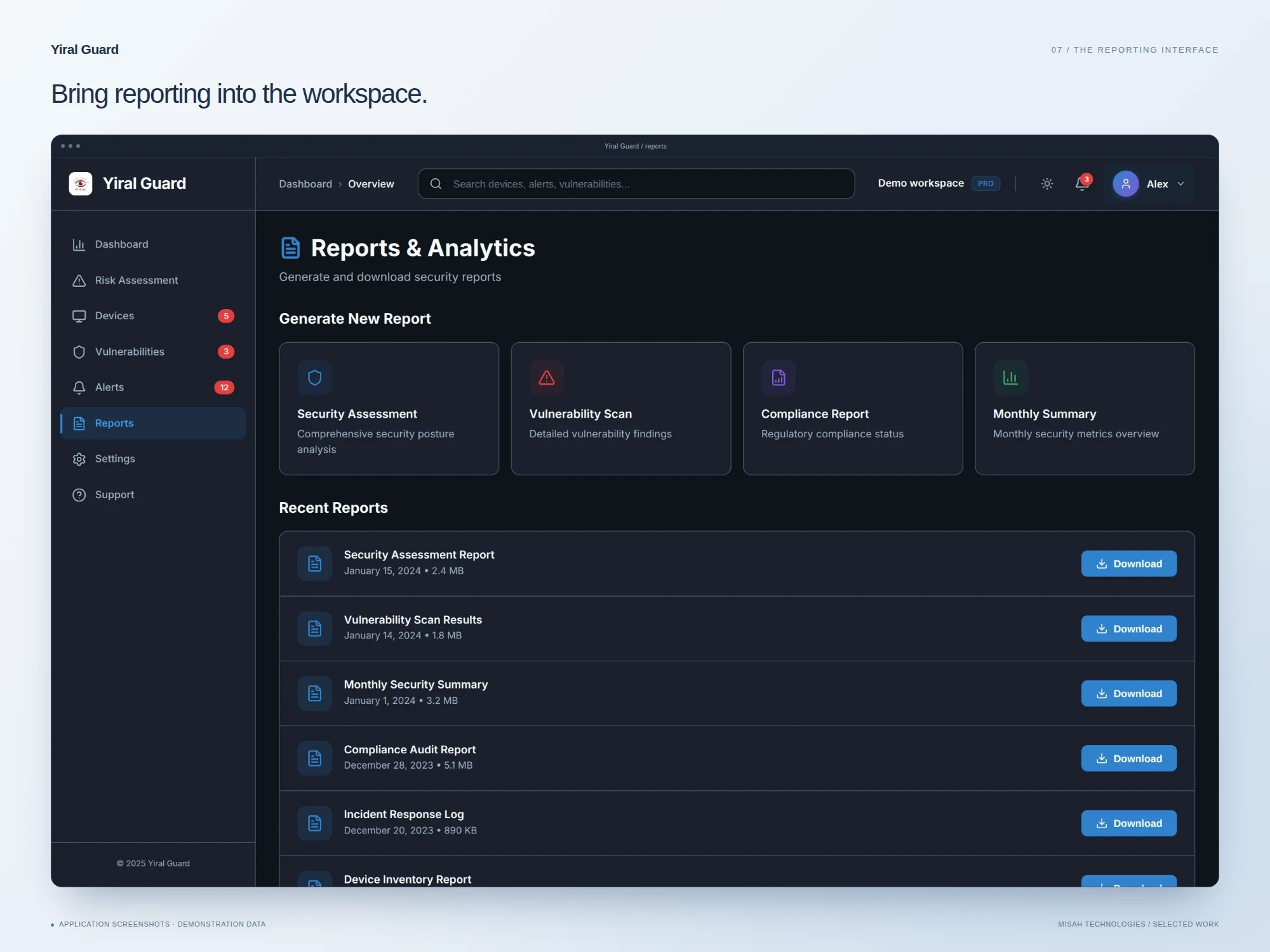Toggle the light/dark theme sun icon
The image size is (1270, 952).
click(x=1047, y=184)
